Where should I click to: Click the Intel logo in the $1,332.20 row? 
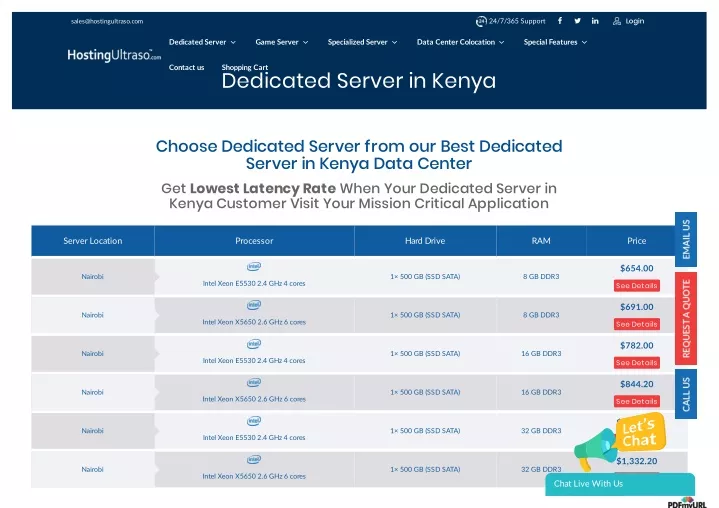click(254, 459)
